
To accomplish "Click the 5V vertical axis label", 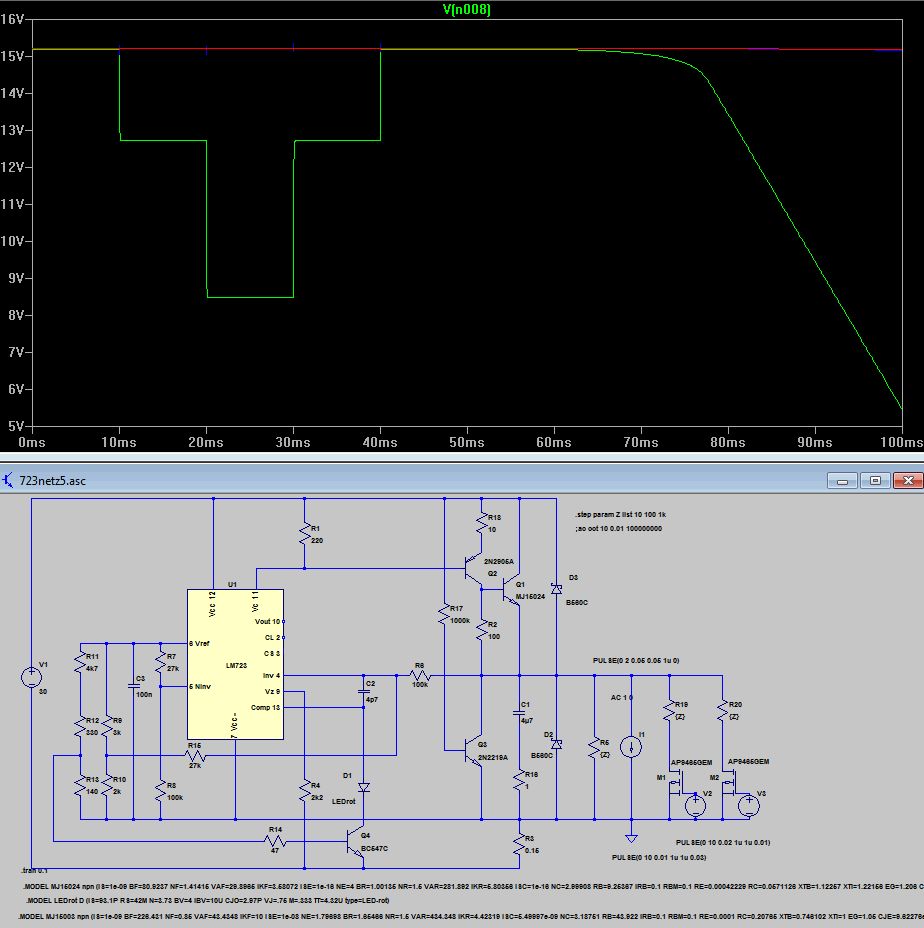I will [x=16, y=426].
